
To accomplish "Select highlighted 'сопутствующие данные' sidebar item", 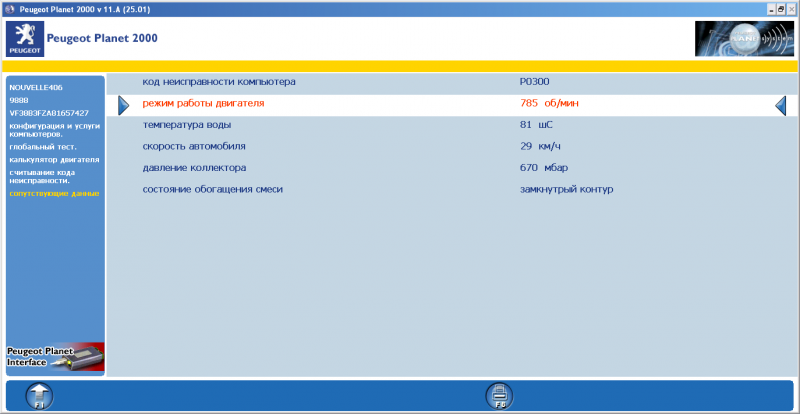I will (54, 193).
